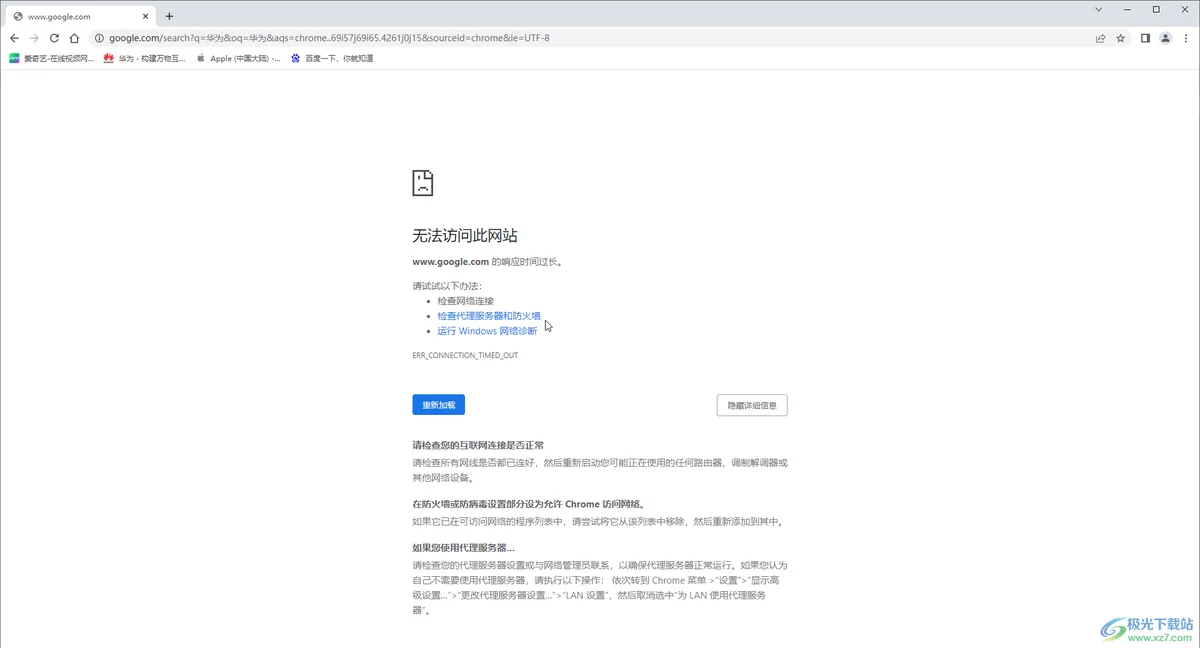Click the 隐藏详细信息 button
1200x648 pixels.
(751, 404)
